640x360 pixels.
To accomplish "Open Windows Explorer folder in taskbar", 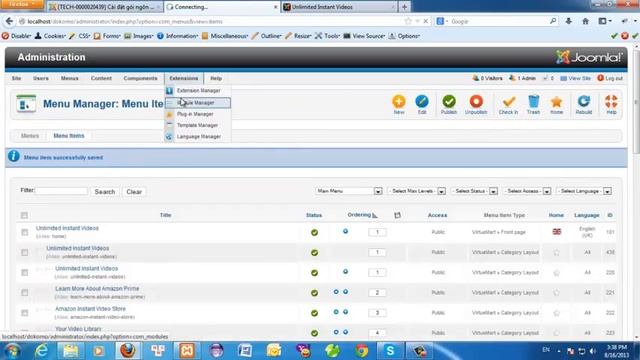I will [x=70, y=351].
